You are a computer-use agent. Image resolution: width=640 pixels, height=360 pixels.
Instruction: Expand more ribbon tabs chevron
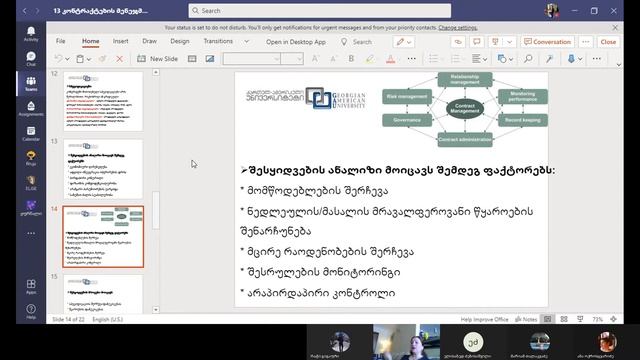pyautogui.click(x=247, y=41)
